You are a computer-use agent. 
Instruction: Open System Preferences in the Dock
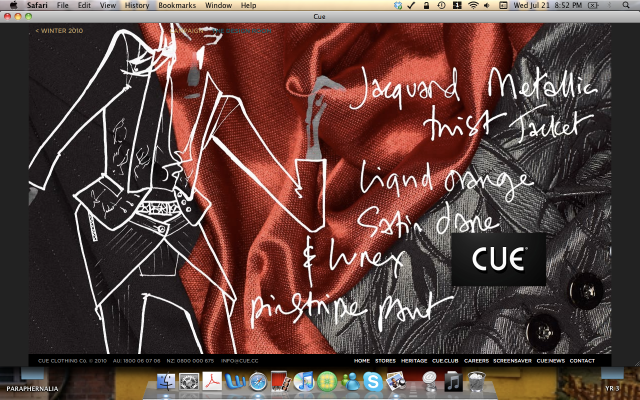(189, 382)
